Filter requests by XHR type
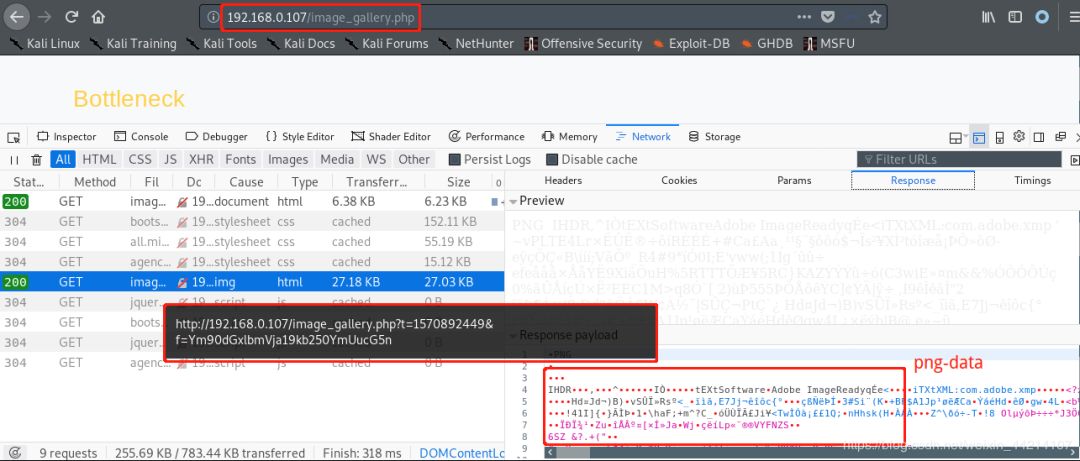1080x461 pixels. click(201, 160)
